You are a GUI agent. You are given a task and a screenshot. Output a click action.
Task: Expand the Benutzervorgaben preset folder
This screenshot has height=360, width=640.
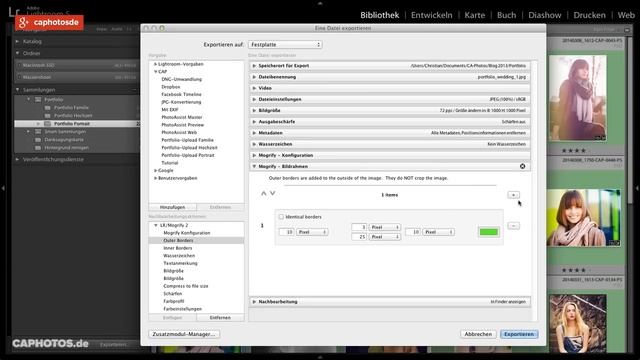[156, 178]
